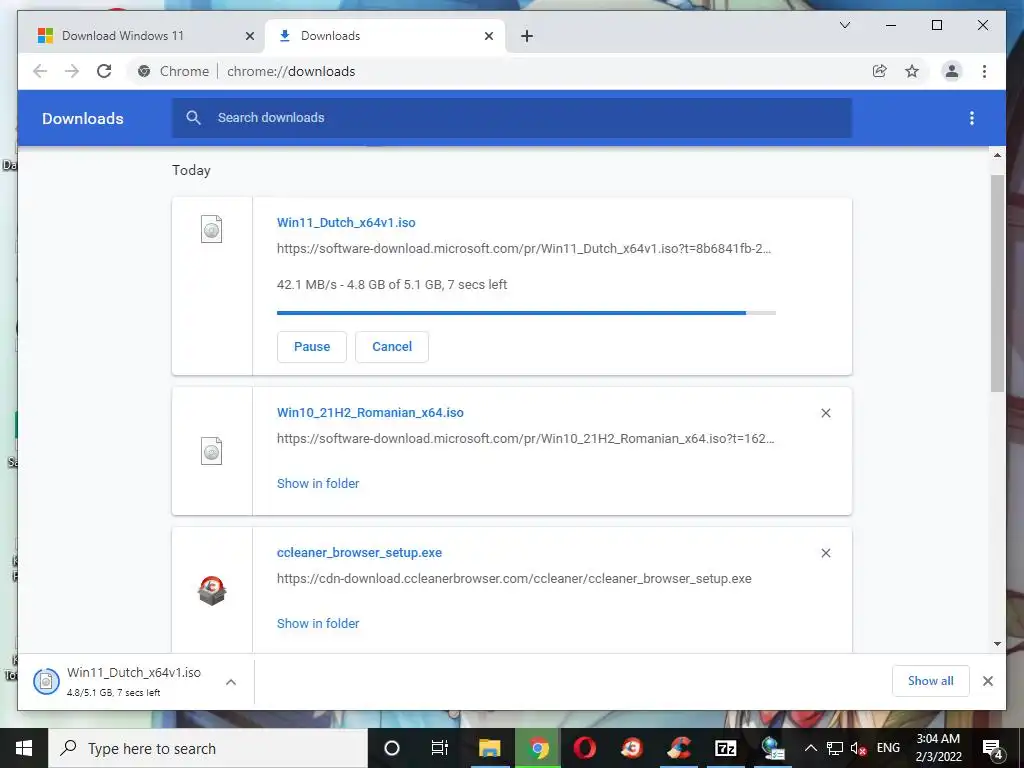Remove Win10_21H2_Romanian_x64.iso from the list

825,413
